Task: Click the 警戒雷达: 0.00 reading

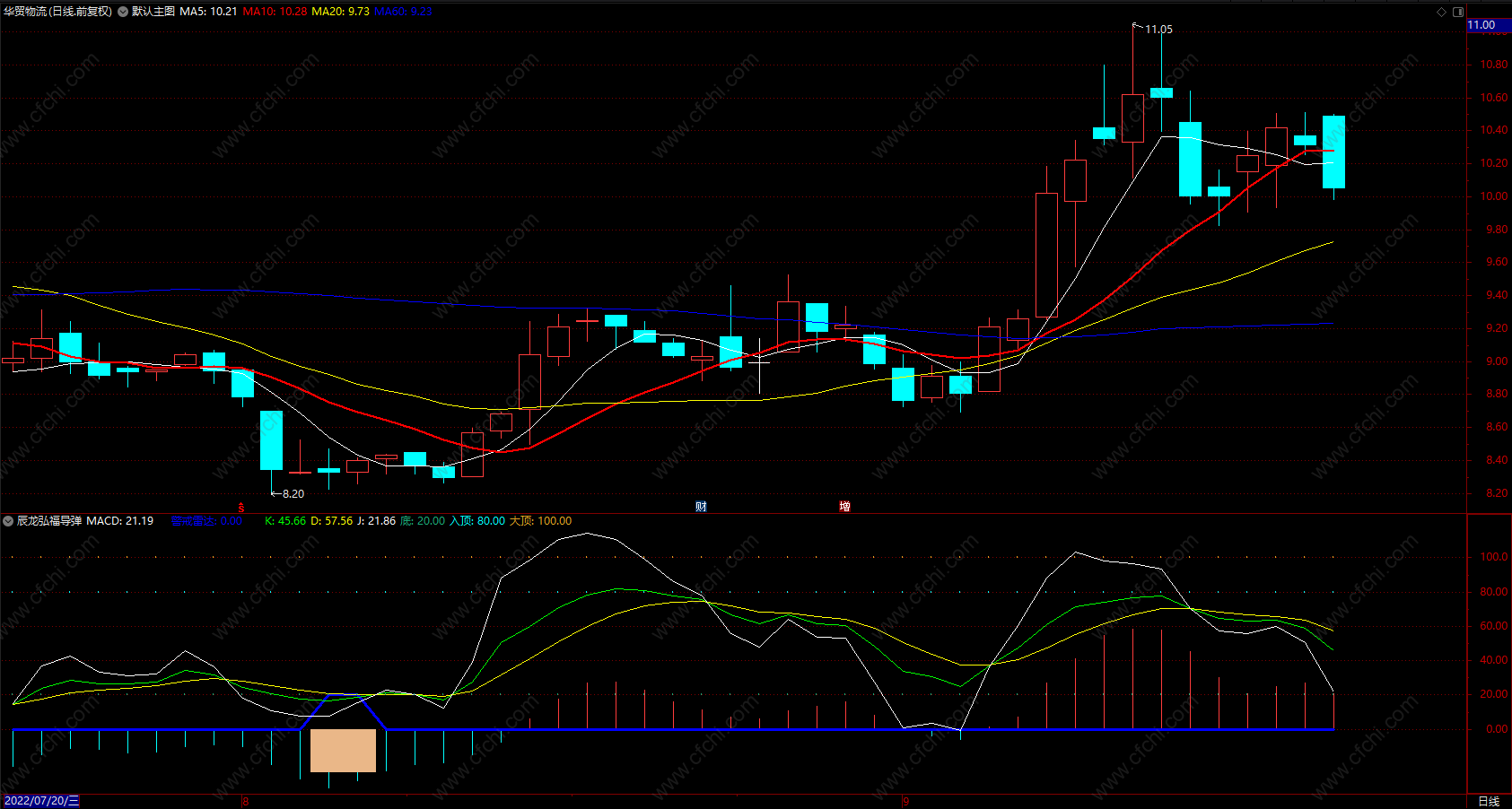Action: click(206, 521)
